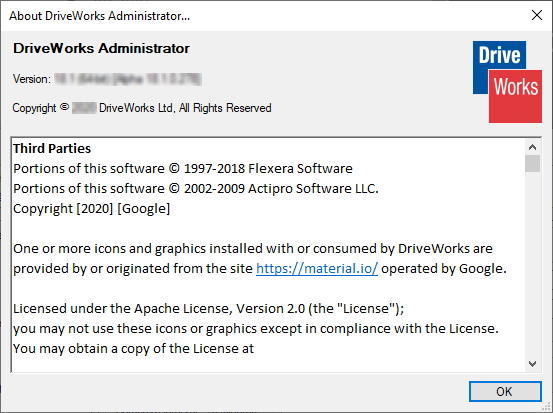Click the red Works square of the logo
This screenshot has width=553, height=413.
coord(515,96)
